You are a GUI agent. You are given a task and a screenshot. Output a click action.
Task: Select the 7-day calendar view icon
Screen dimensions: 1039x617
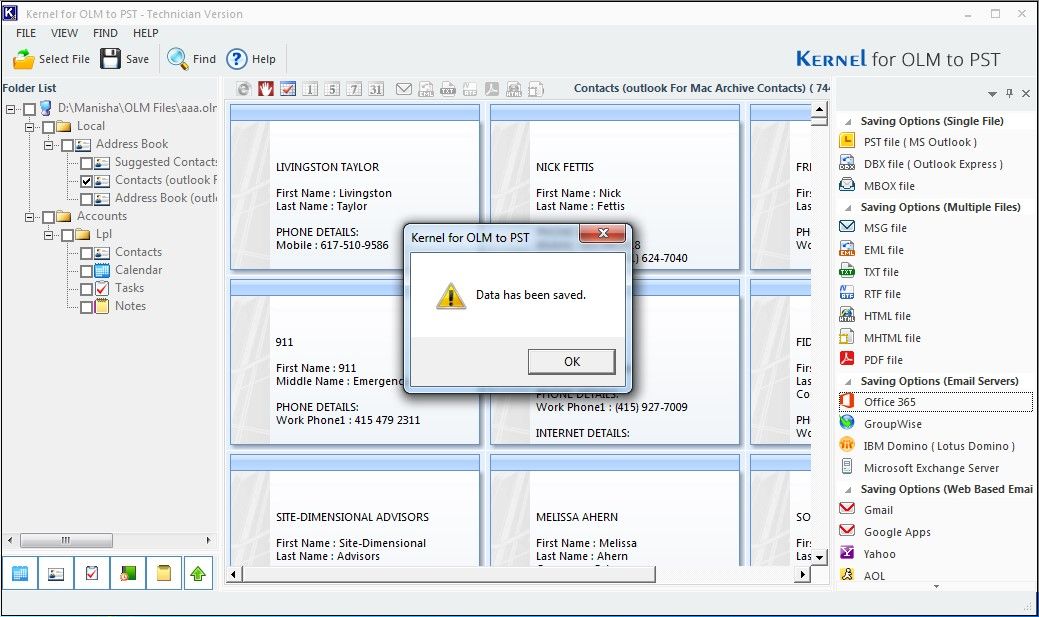(355, 89)
